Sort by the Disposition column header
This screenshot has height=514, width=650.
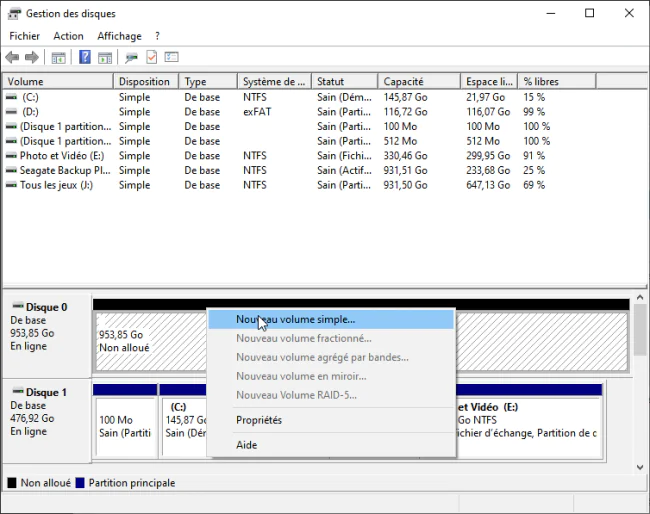(146, 81)
